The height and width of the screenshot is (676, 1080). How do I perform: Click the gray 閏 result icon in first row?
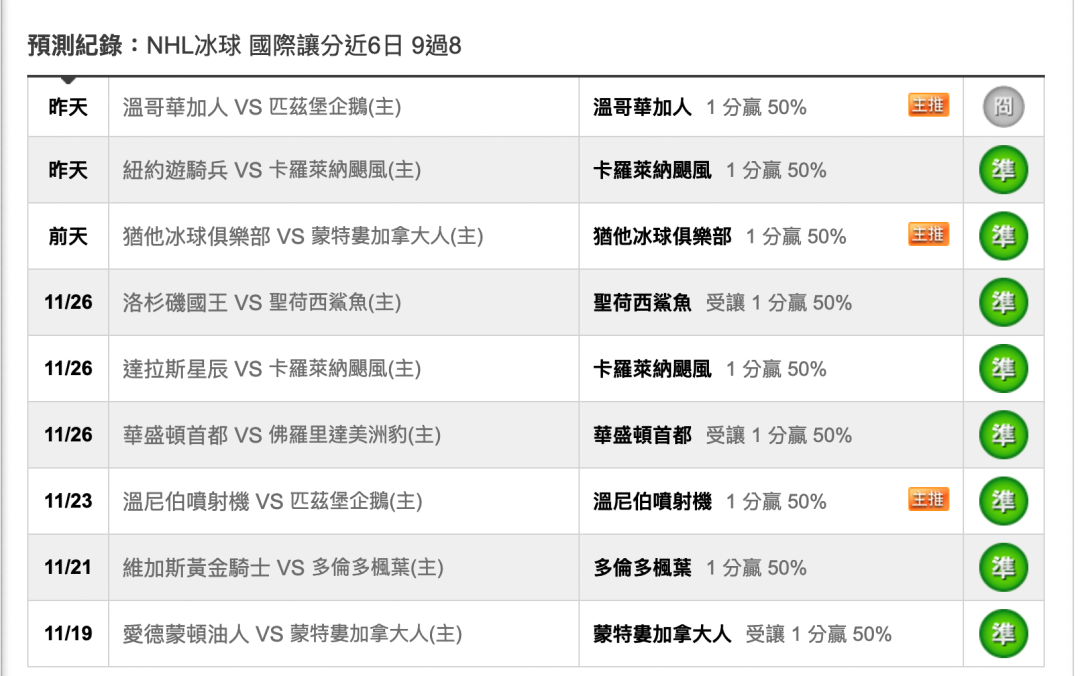coord(1004,107)
